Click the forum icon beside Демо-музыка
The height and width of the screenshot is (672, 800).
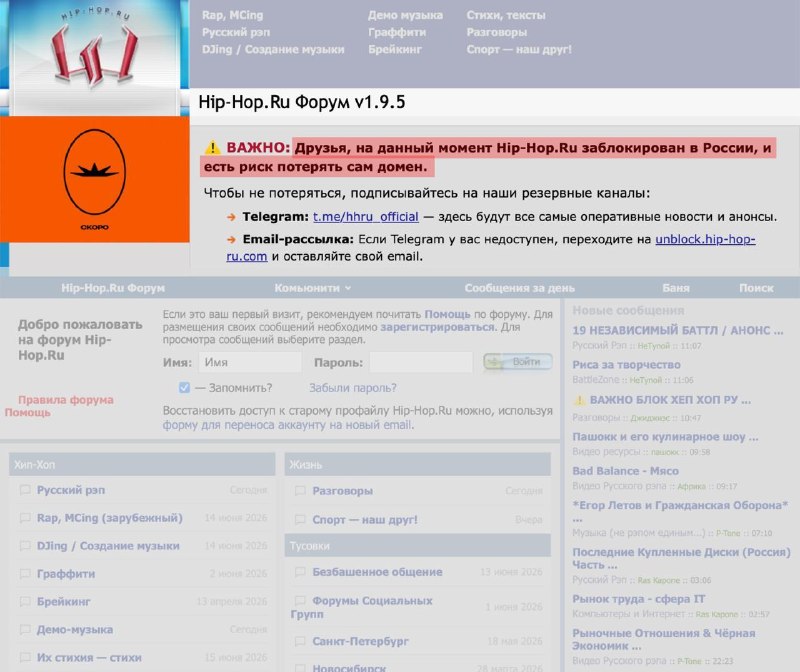coord(25,630)
